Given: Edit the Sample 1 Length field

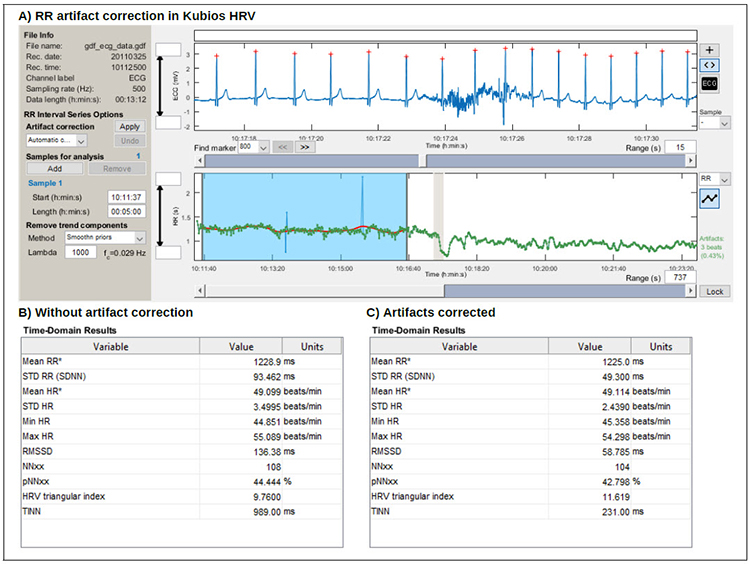Looking at the screenshot, I should [126, 211].
